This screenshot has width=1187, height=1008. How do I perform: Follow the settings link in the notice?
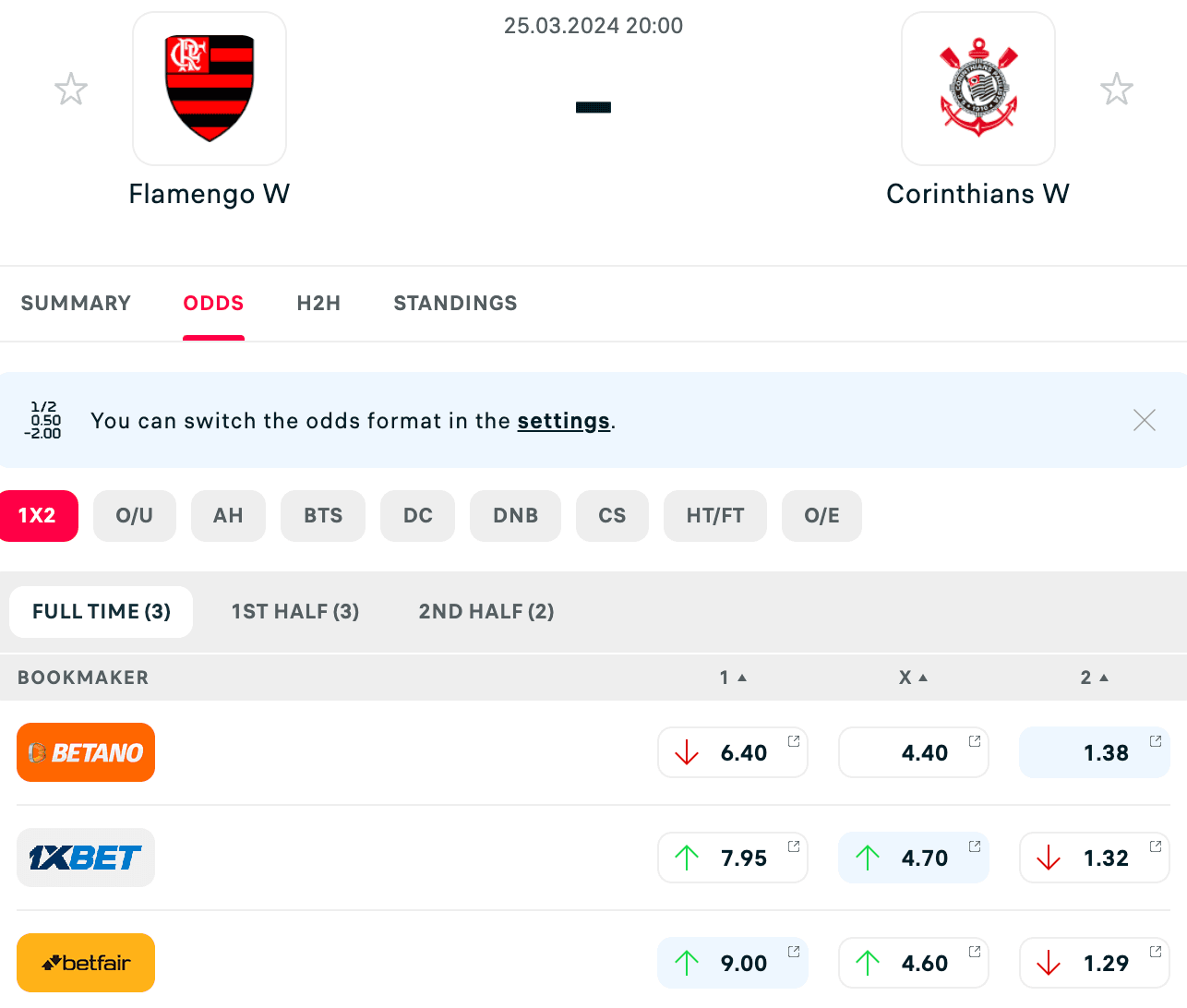click(563, 421)
